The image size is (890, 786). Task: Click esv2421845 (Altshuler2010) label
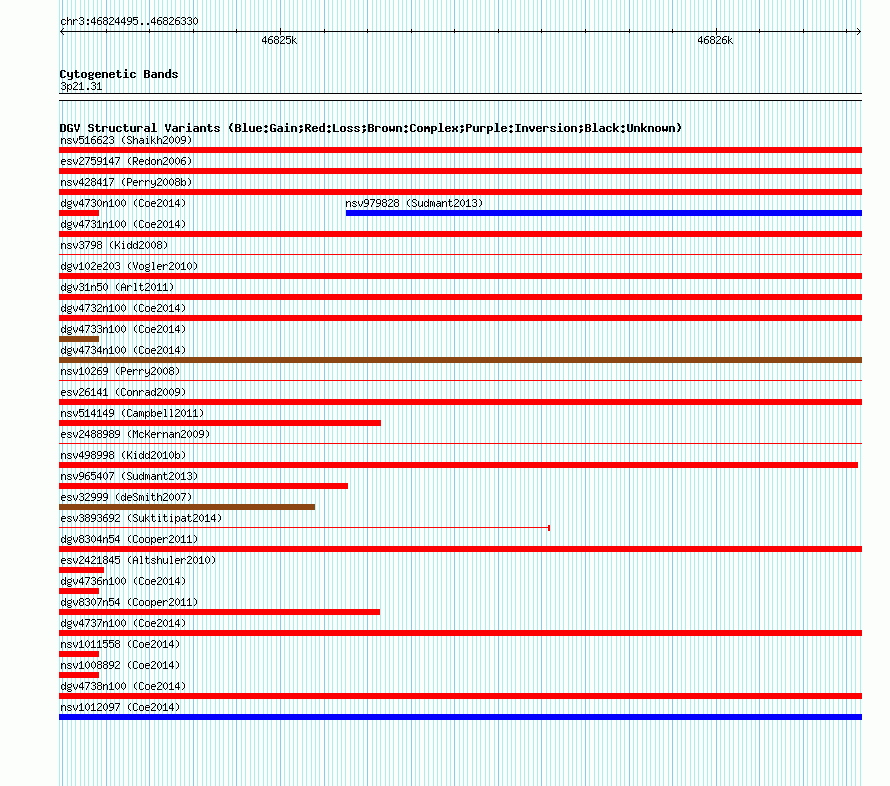pos(138,560)
